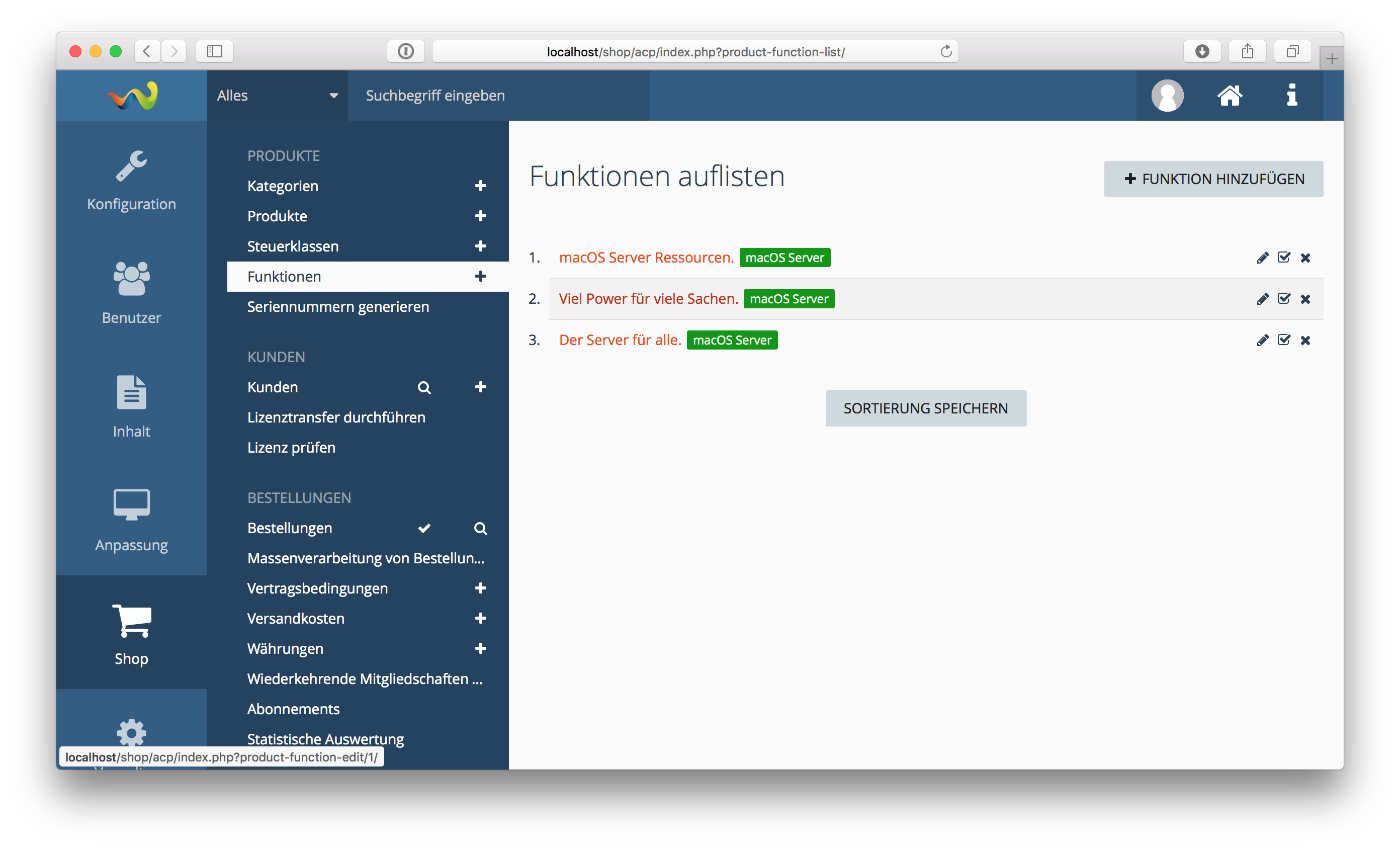Select Seriennummern generieren in menu

point(338,307)
